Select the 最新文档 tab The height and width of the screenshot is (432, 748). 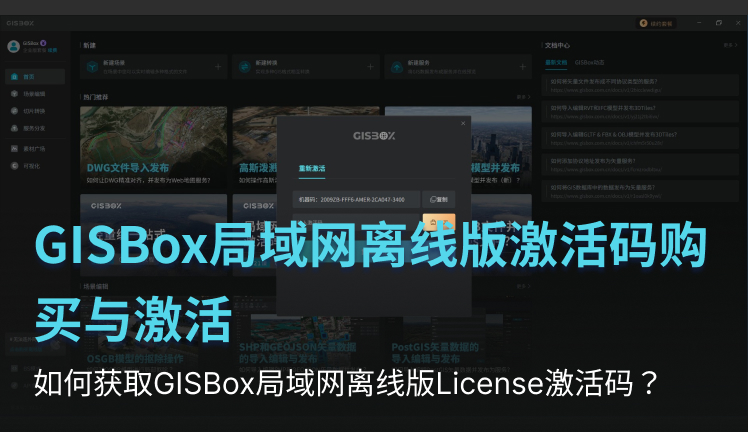[x=556, y=62]
